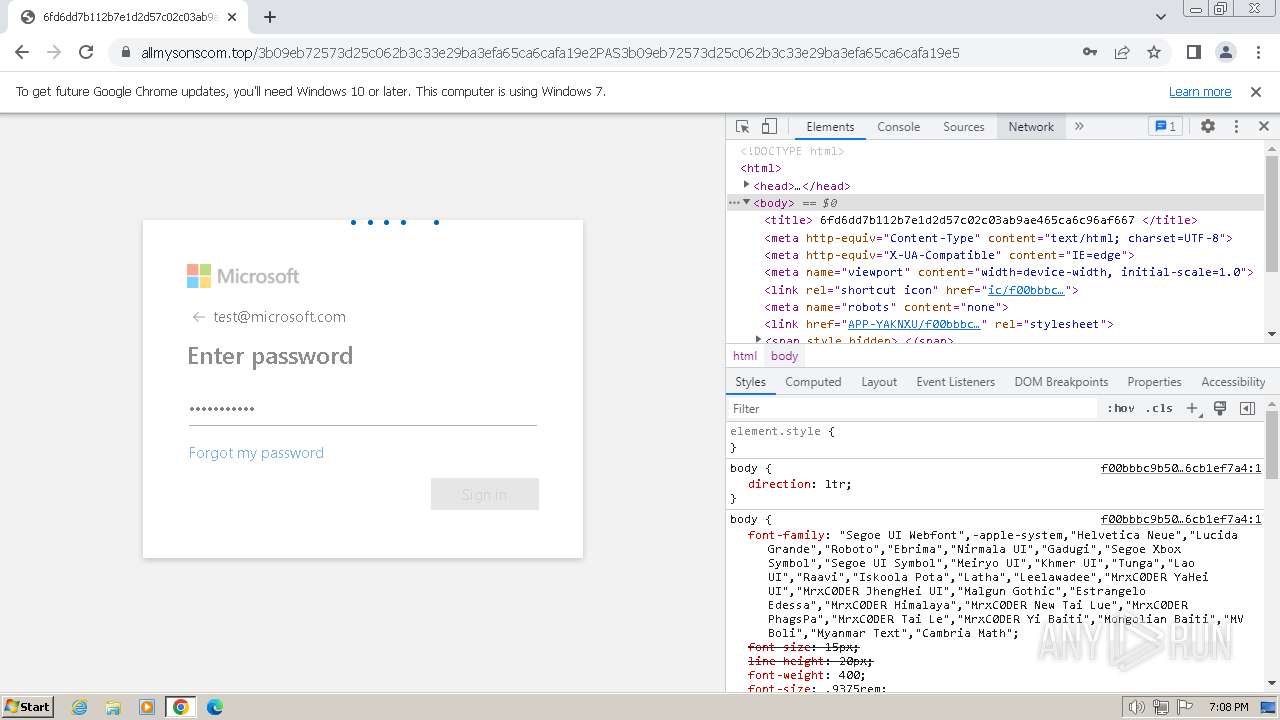1280x720 pixels.
Task: Open search tabs dropdown chevron
Action: [1160, 17]
